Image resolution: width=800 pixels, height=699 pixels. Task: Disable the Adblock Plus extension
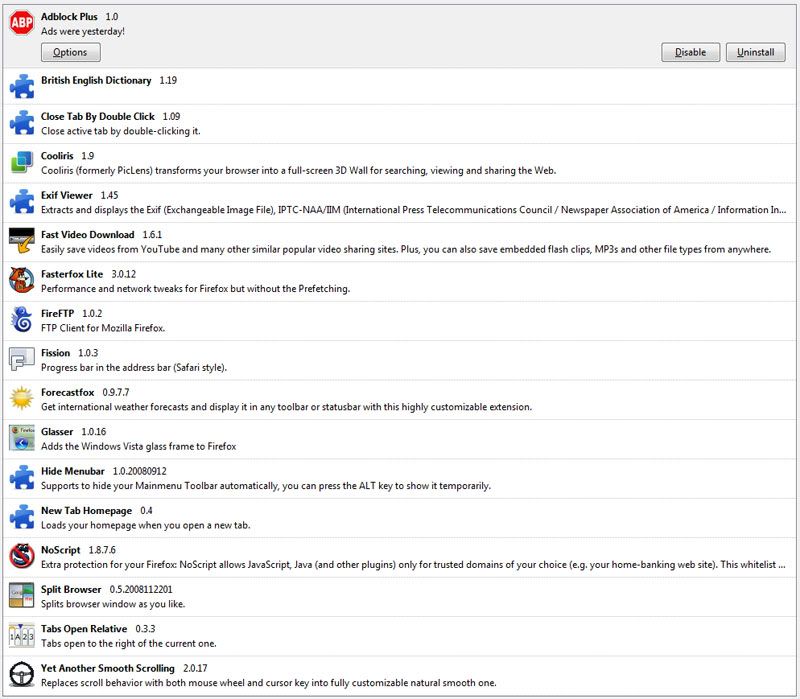pos(690,53)
